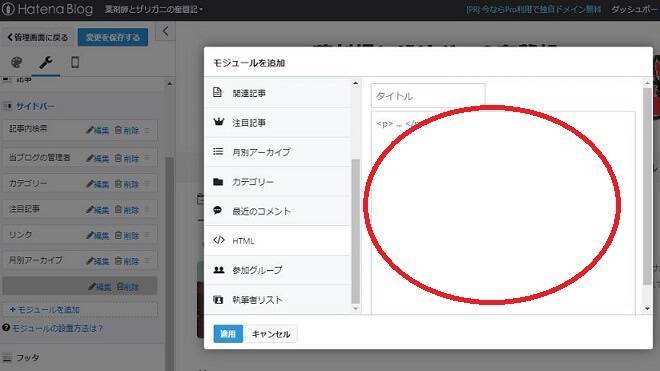This screenshot has height=371, width=660.
Task: Click the left panel scroll up arrow
Action: tap(170, 84)
